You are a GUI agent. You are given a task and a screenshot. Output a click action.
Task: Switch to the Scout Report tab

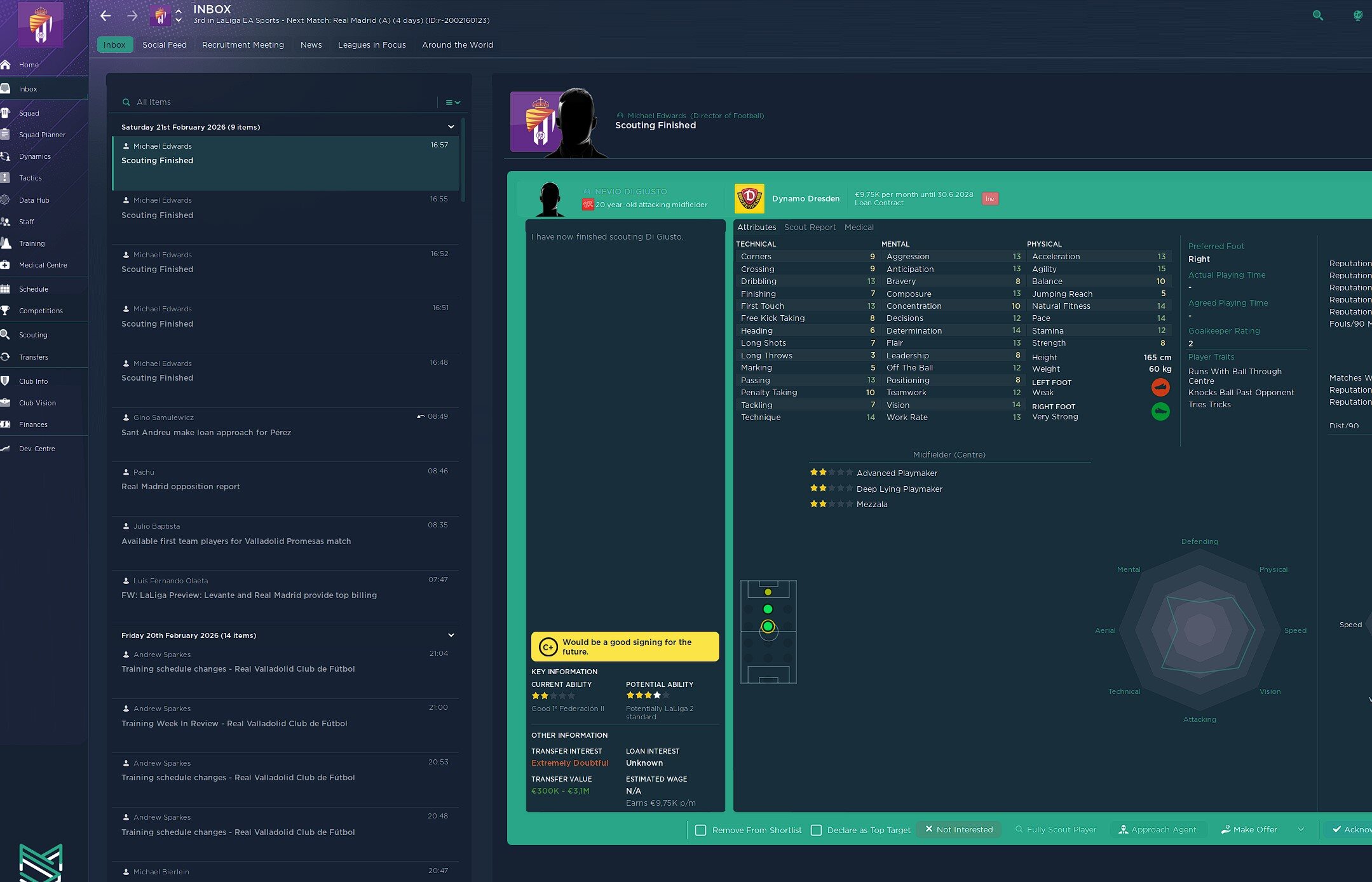[810, 227]
